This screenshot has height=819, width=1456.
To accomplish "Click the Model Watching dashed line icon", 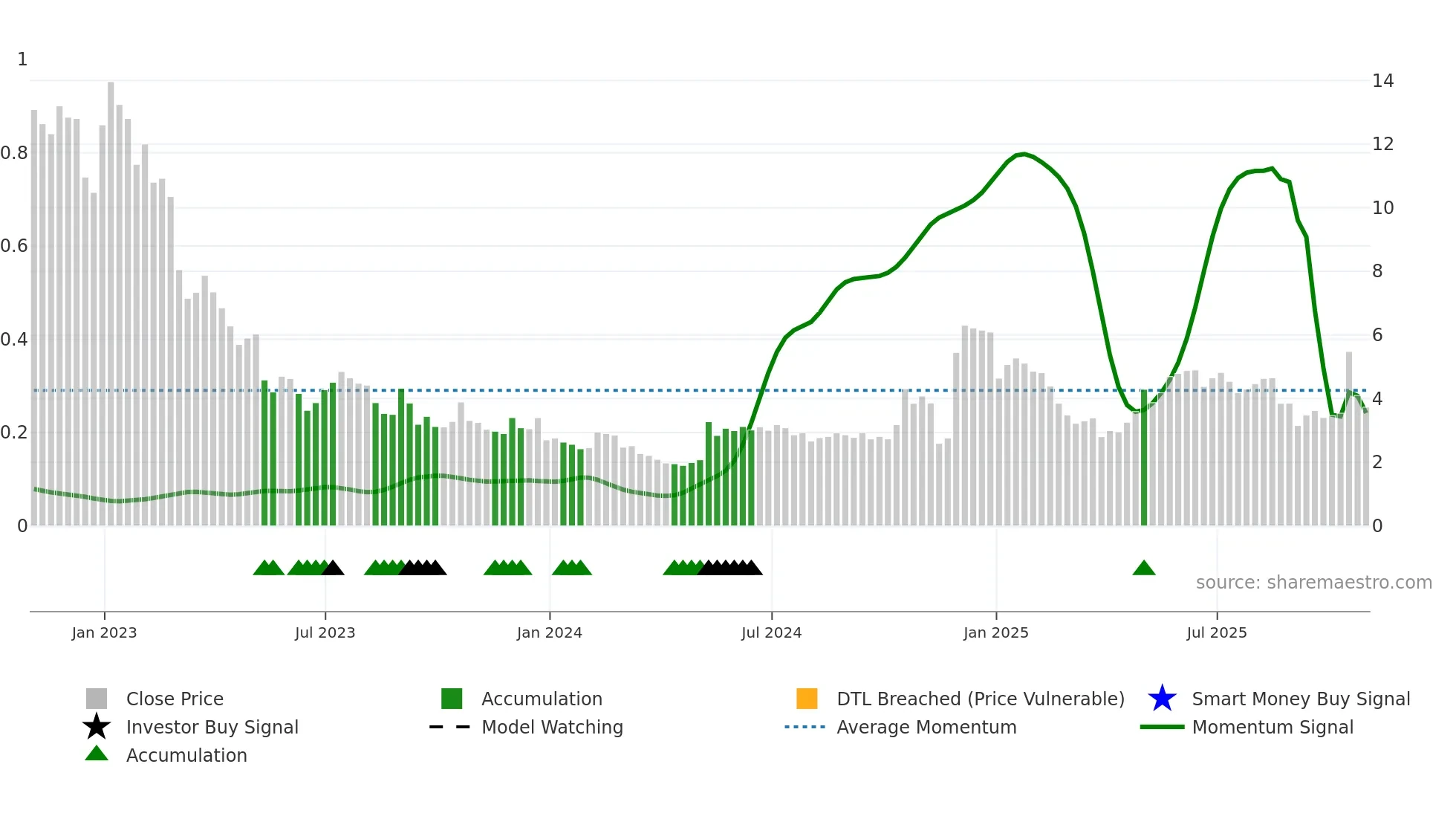I will pos(449,727).
